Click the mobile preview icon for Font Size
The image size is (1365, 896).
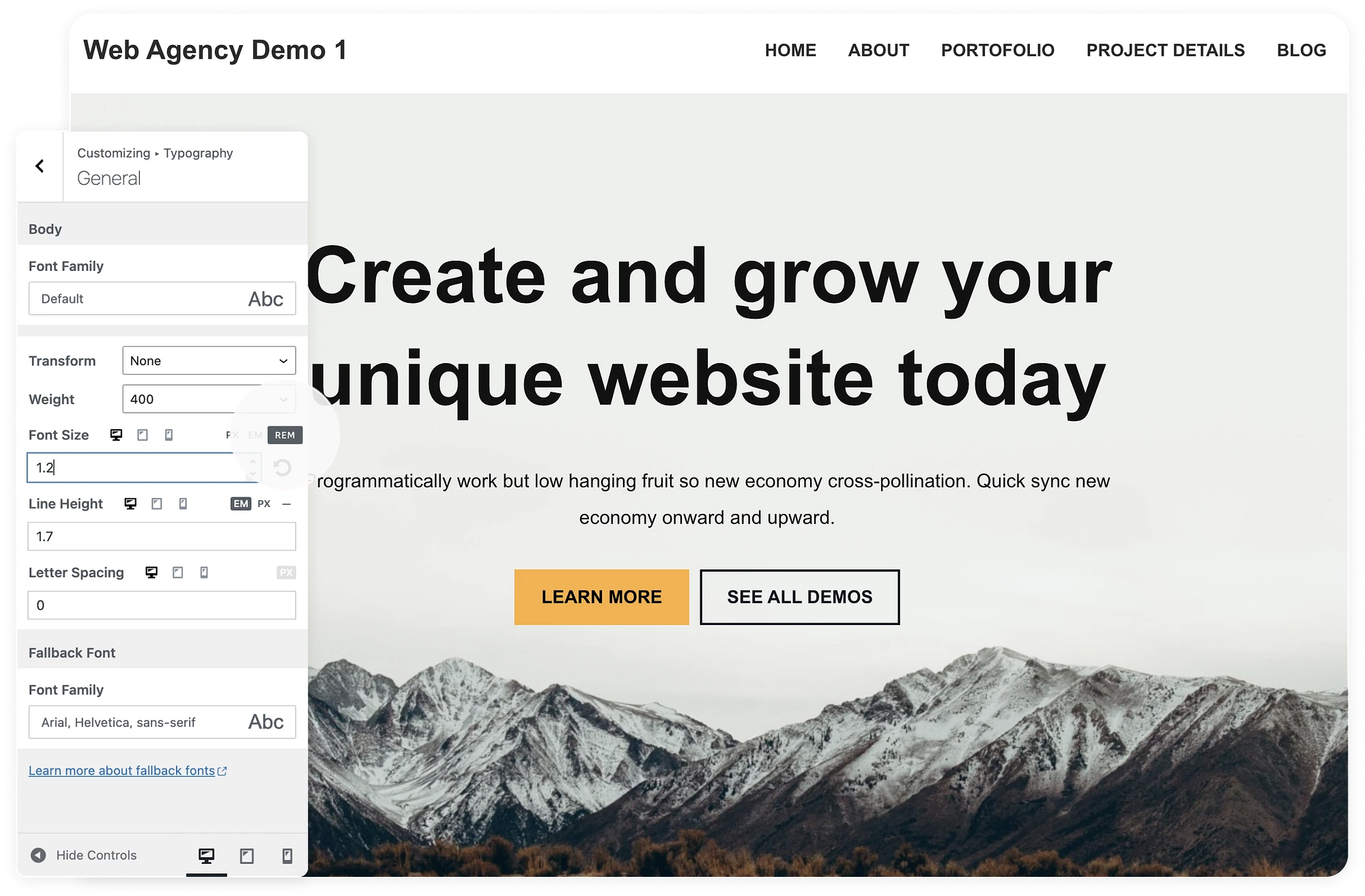168,435
